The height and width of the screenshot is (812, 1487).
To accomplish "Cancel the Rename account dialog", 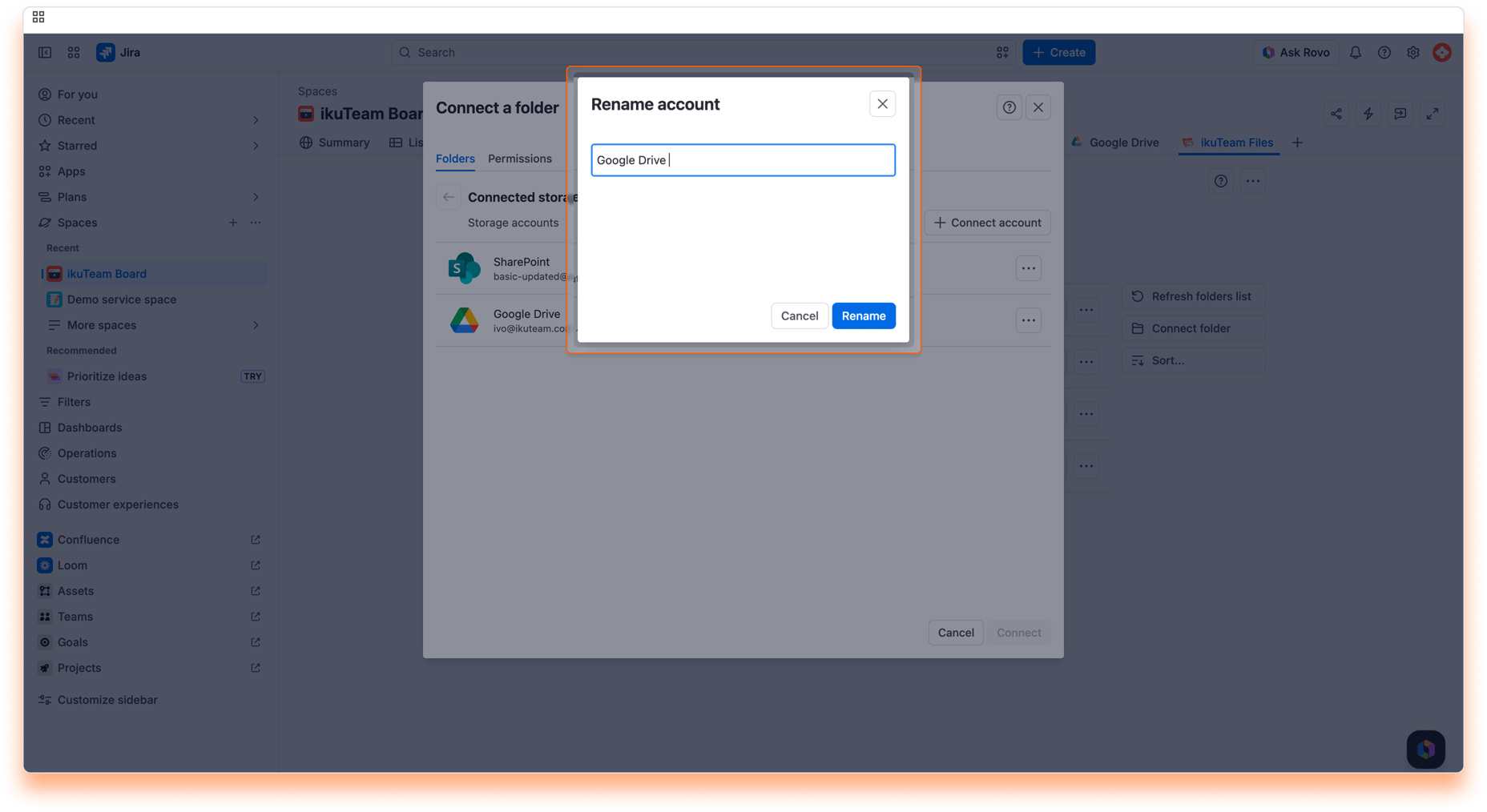I will click(x=799, y=316).
